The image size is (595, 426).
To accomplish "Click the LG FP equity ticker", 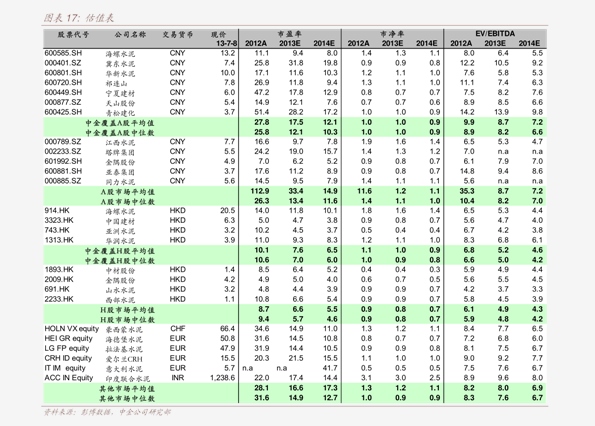I will [67, 349].
